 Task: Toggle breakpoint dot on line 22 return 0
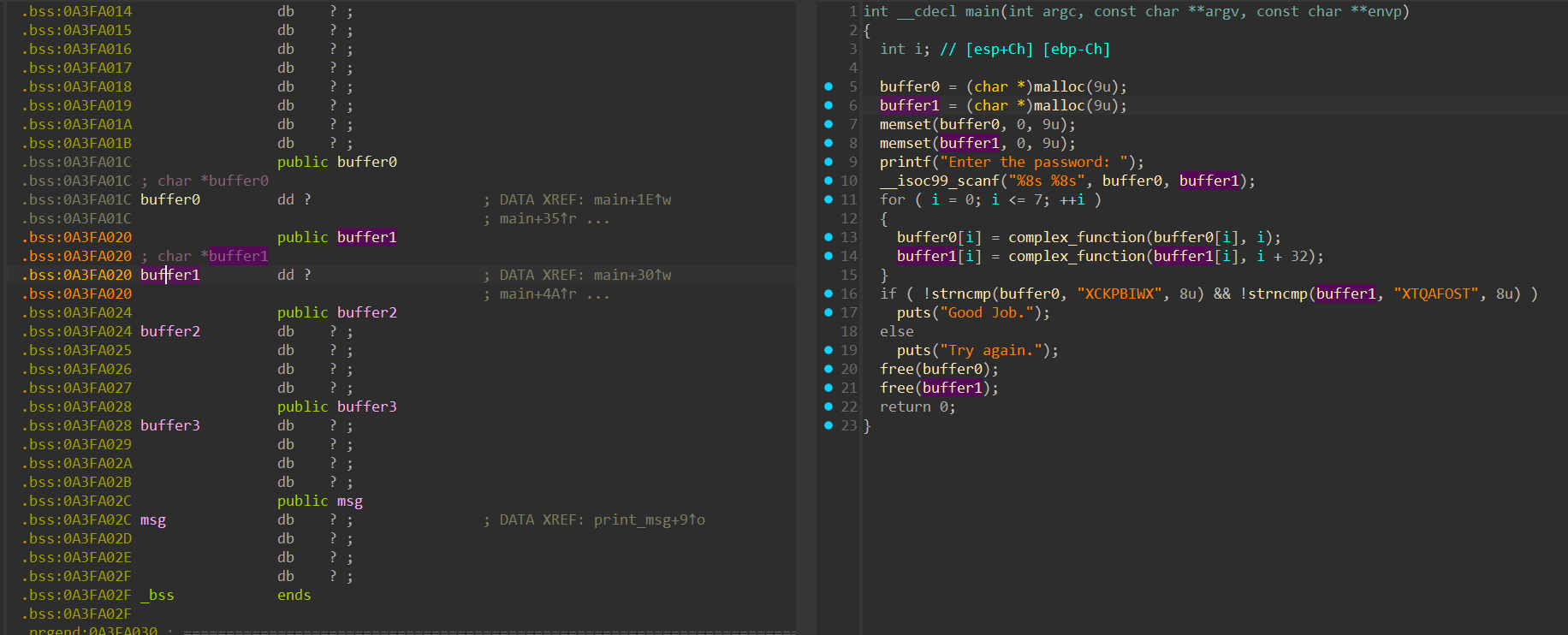pyautogui.click(x=829, y=407)
